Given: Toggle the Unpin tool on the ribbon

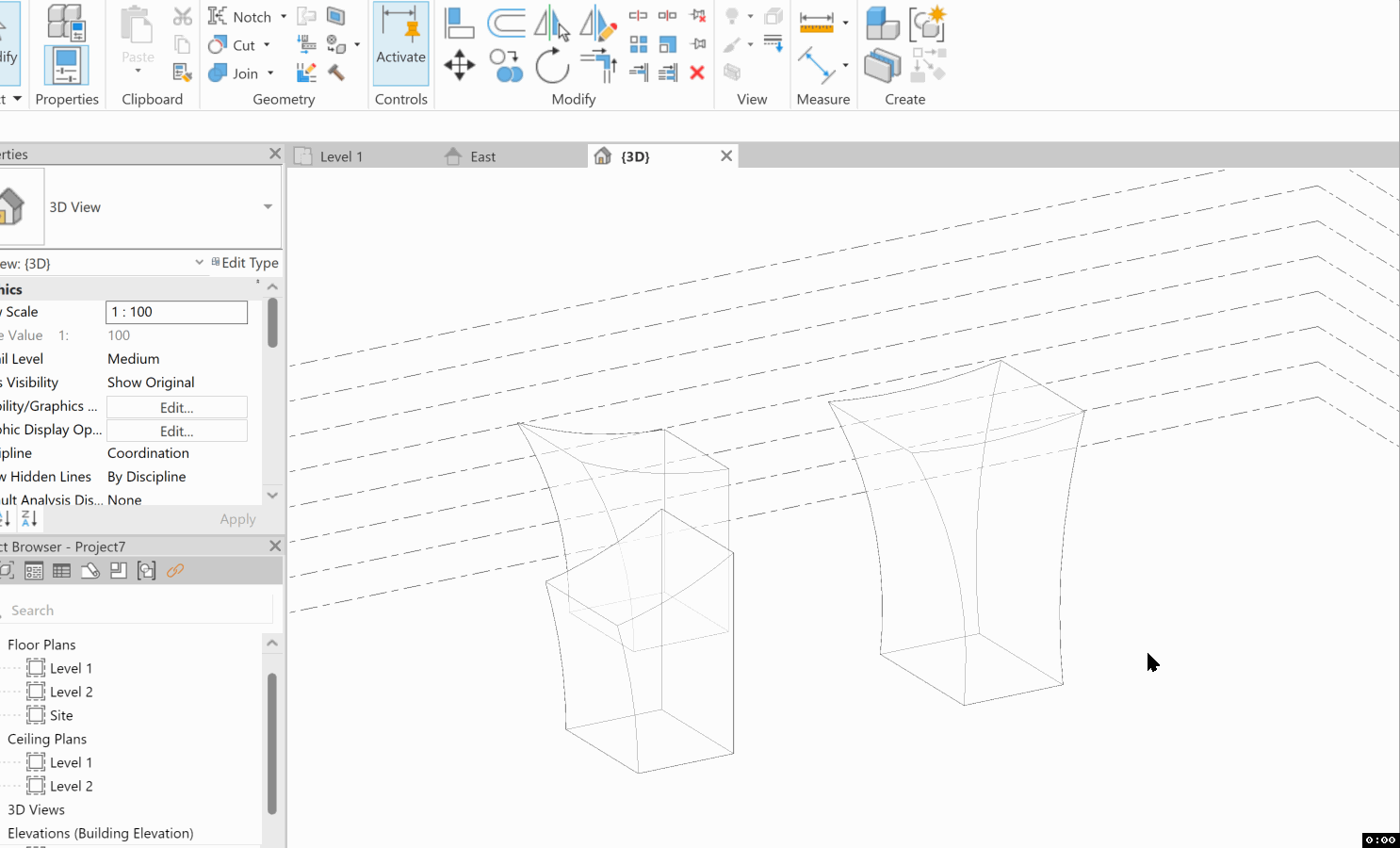Looking at the screenshot, I should pos(697,16).
